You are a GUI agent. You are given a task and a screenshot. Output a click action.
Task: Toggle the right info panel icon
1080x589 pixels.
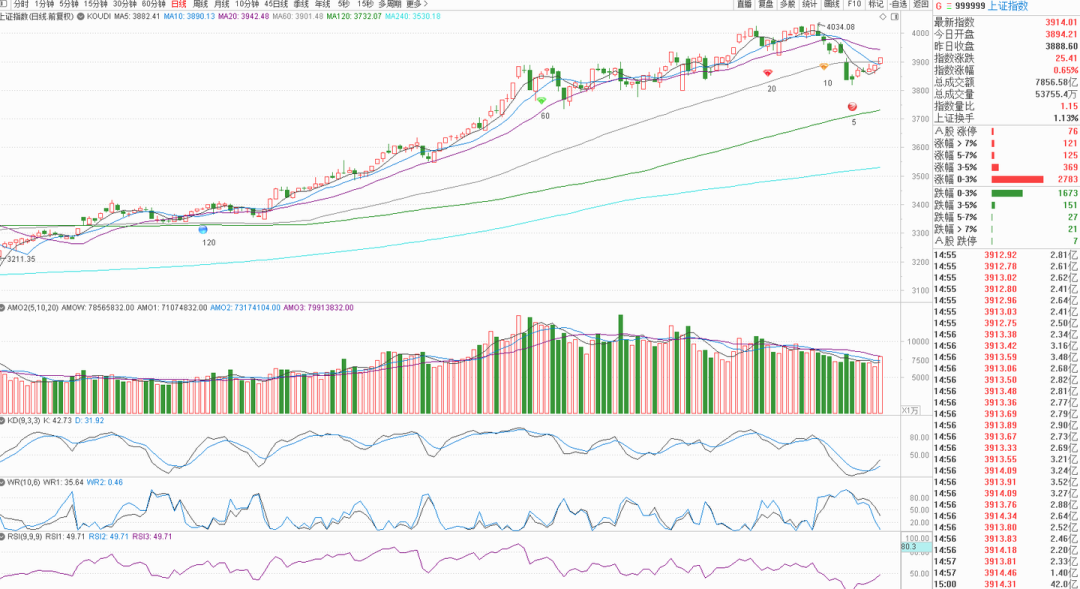pos(895,17)
